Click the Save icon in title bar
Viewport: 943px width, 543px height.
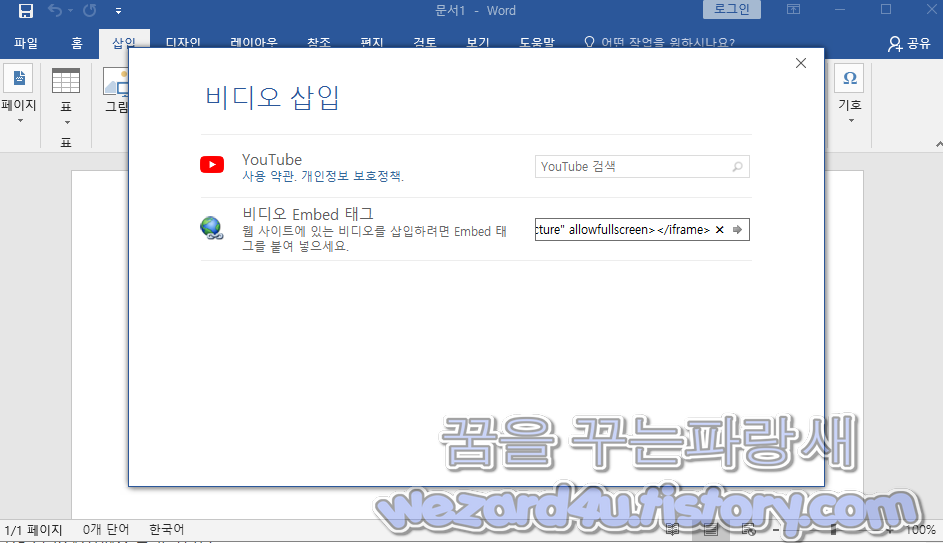[26, 10]
